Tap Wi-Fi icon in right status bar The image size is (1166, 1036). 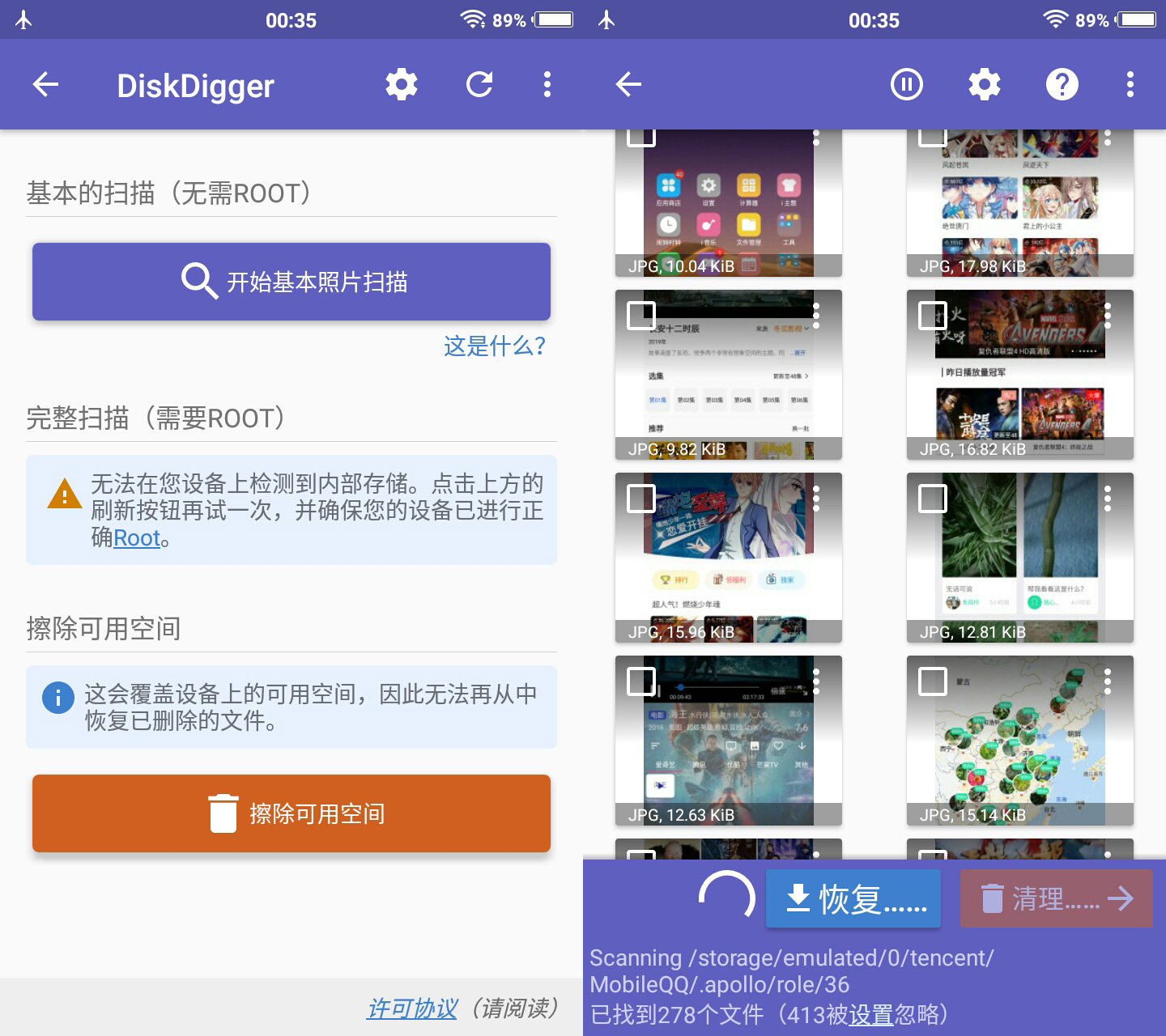1055,19
